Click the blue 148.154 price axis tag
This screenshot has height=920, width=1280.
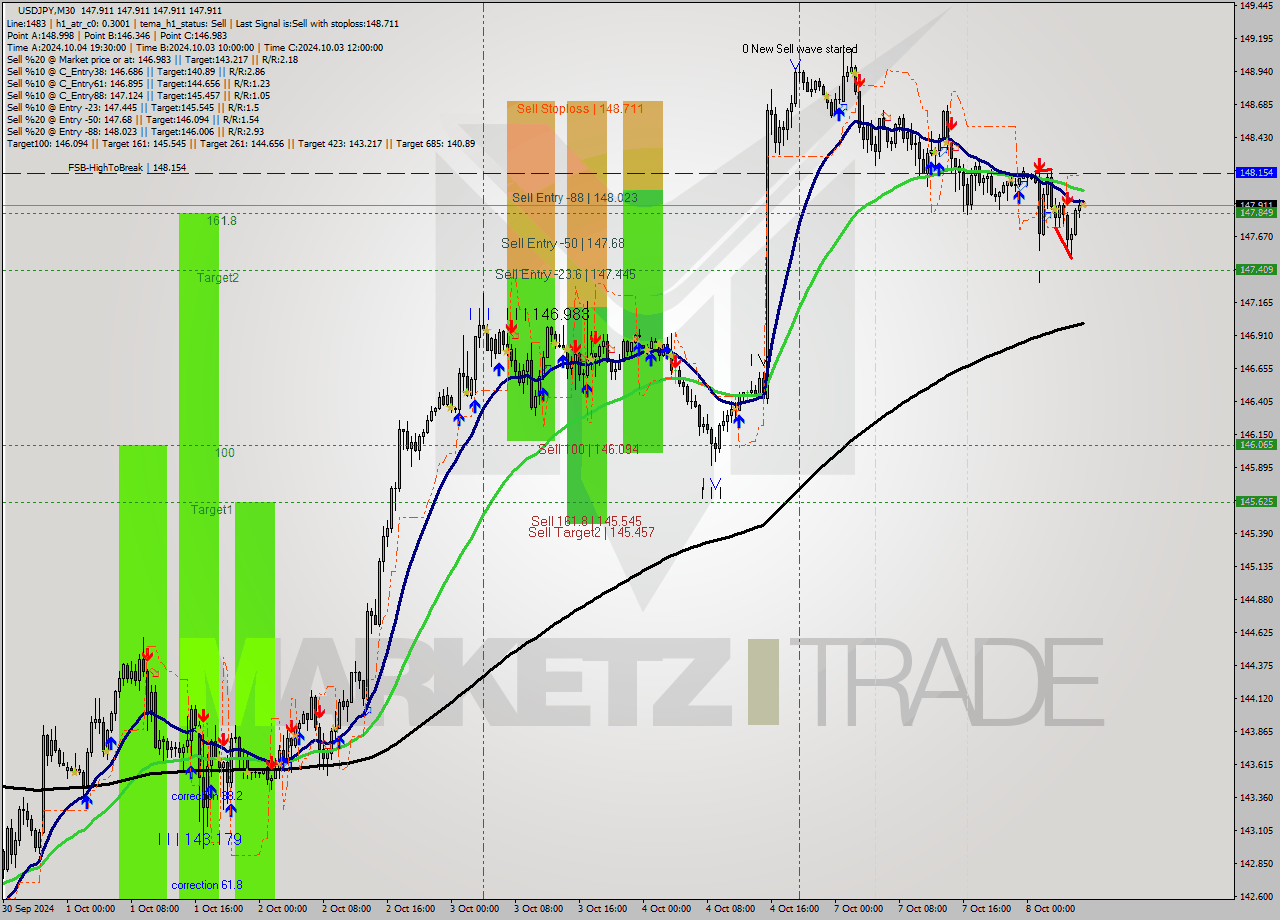click(1256, 172)
